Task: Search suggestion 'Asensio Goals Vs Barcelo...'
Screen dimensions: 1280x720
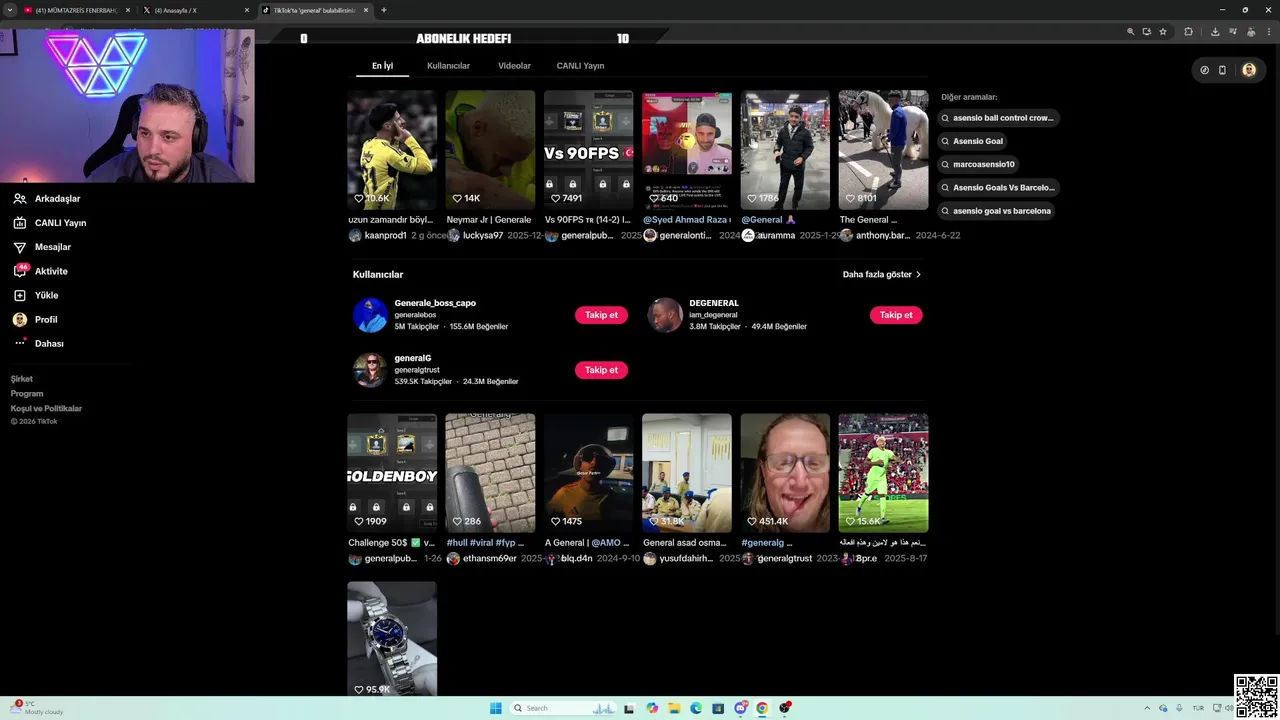Action: [x=998, y=187]
